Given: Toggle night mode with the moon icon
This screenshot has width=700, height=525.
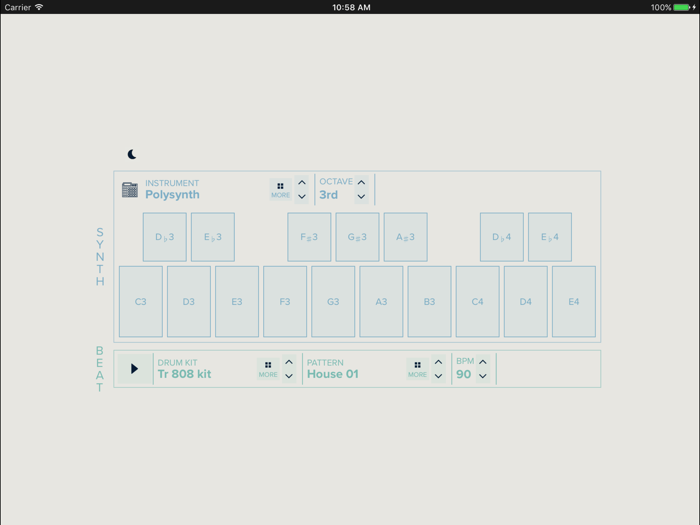Looking at the screenshot, I should pos(132,154).
